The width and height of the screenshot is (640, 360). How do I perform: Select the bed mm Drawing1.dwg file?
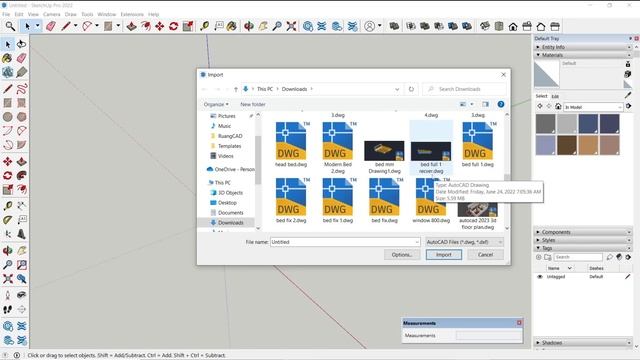384,157
